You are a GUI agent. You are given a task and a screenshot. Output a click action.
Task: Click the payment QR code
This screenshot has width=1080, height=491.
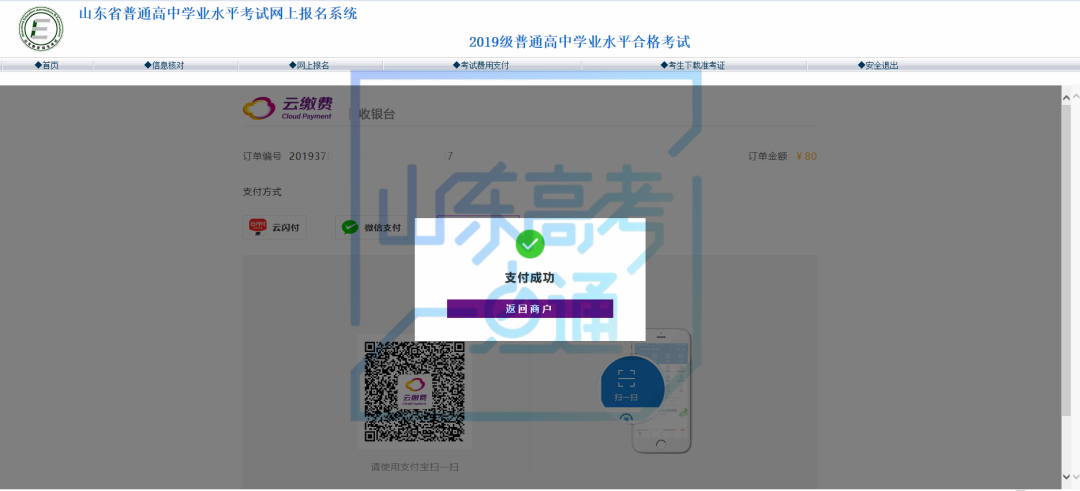[414, 391]
